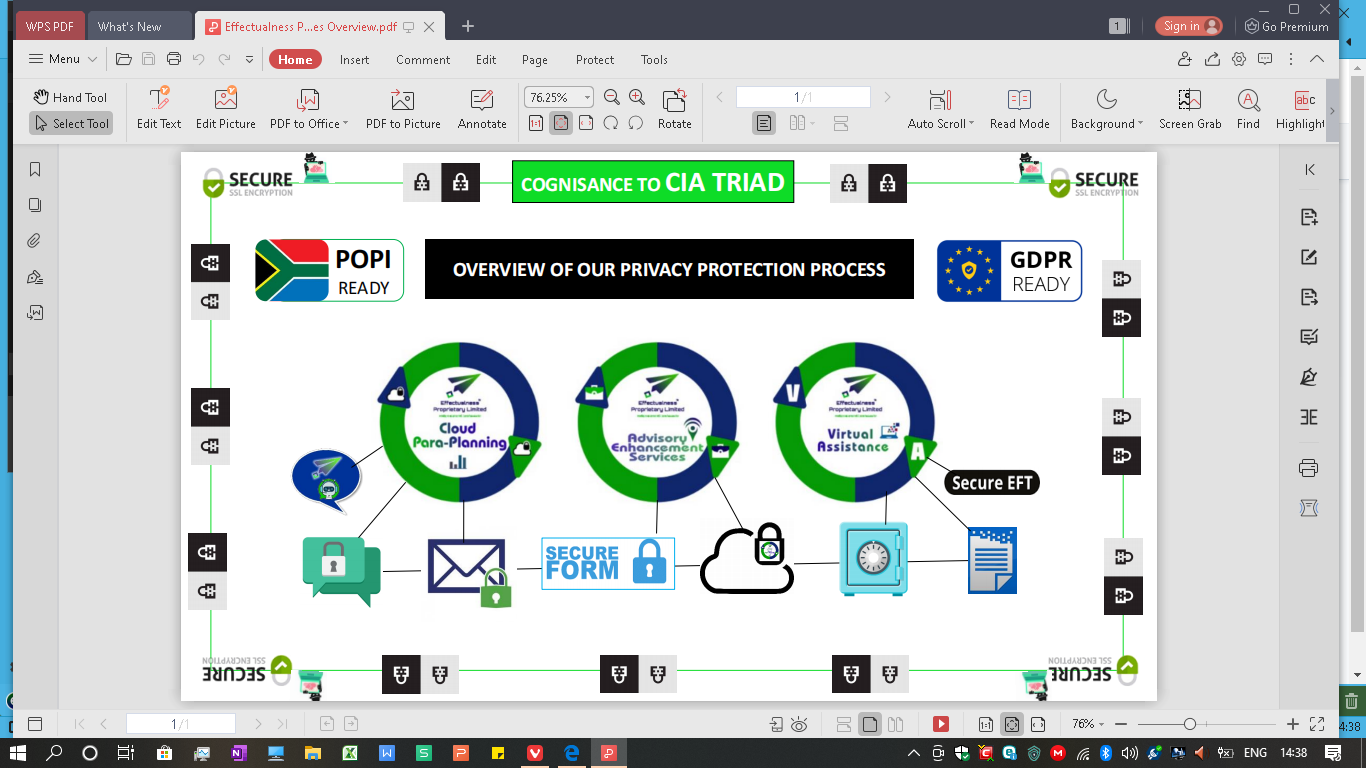Select the Hand Tool

coord(70,97)
